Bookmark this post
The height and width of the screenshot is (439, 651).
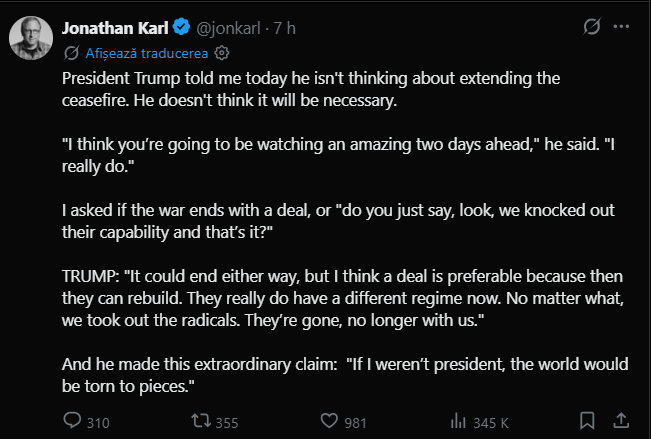pos(588,421)
